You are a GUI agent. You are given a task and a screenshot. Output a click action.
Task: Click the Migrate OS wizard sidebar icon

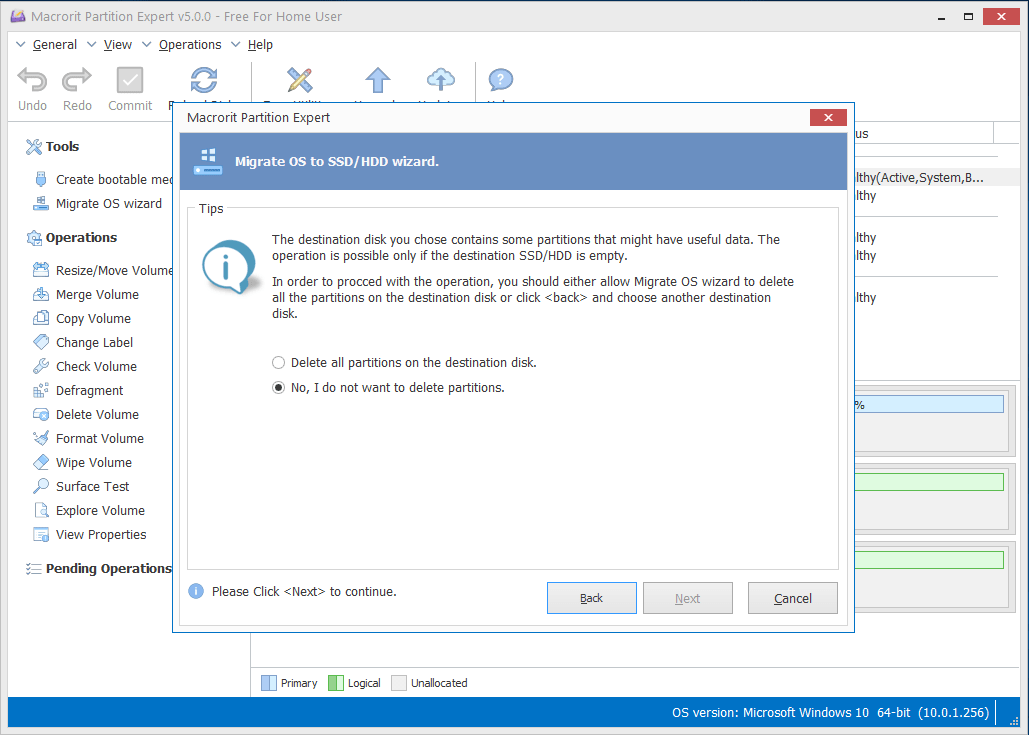41,203
